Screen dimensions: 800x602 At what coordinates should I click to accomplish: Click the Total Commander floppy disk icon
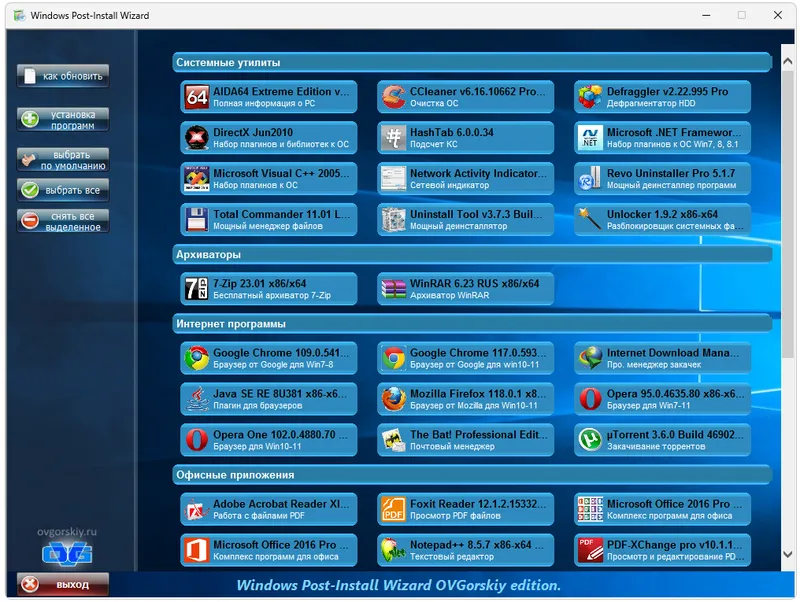[196, 219]
